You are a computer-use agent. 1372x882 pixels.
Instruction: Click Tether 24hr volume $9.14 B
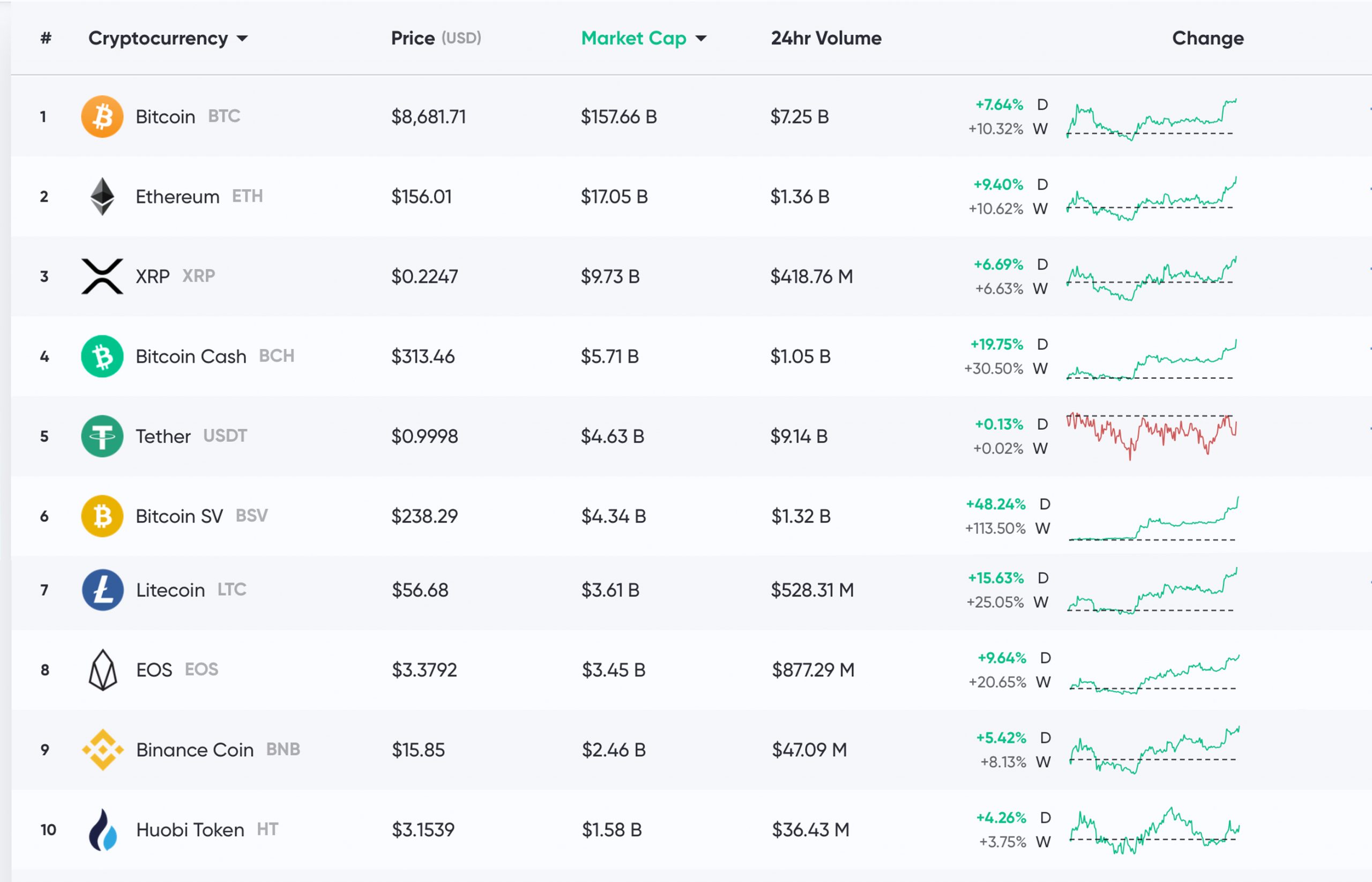pos(799,436)
